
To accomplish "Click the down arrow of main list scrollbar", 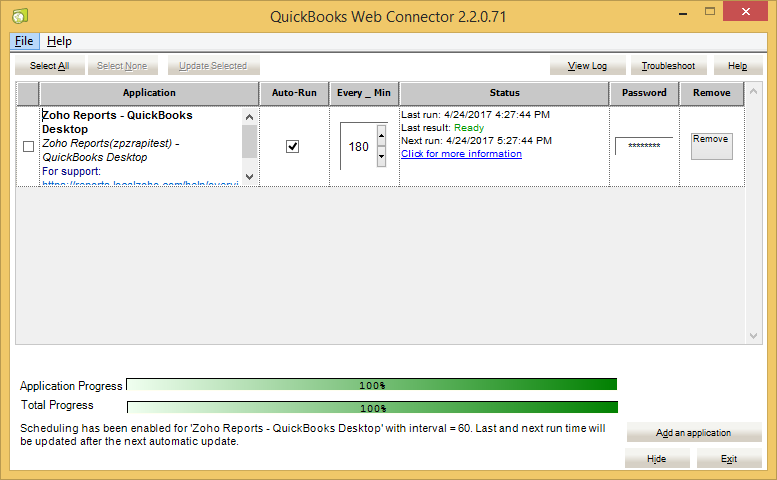I will [x=754, y=336].
